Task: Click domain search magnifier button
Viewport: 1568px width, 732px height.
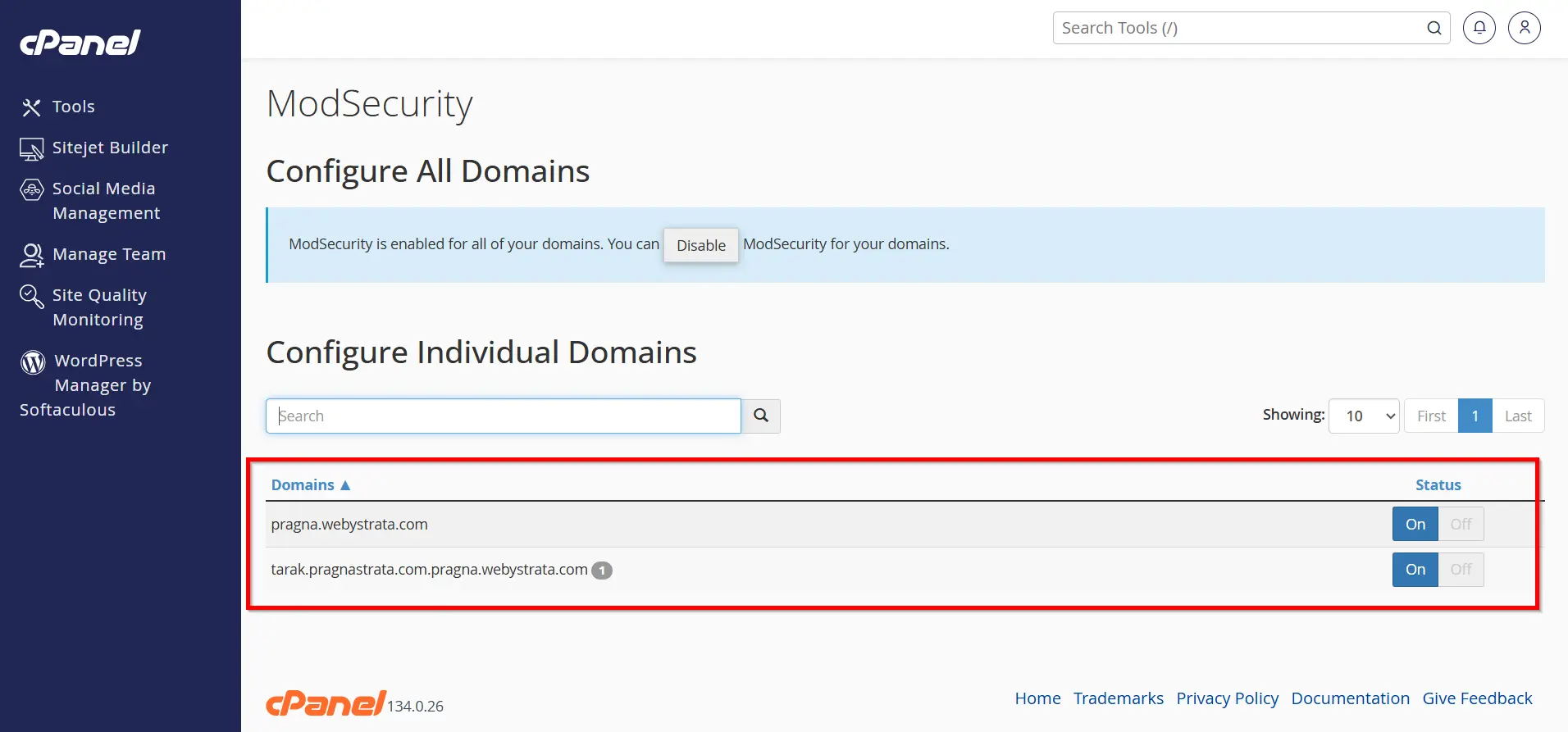Action: point(761,416)
